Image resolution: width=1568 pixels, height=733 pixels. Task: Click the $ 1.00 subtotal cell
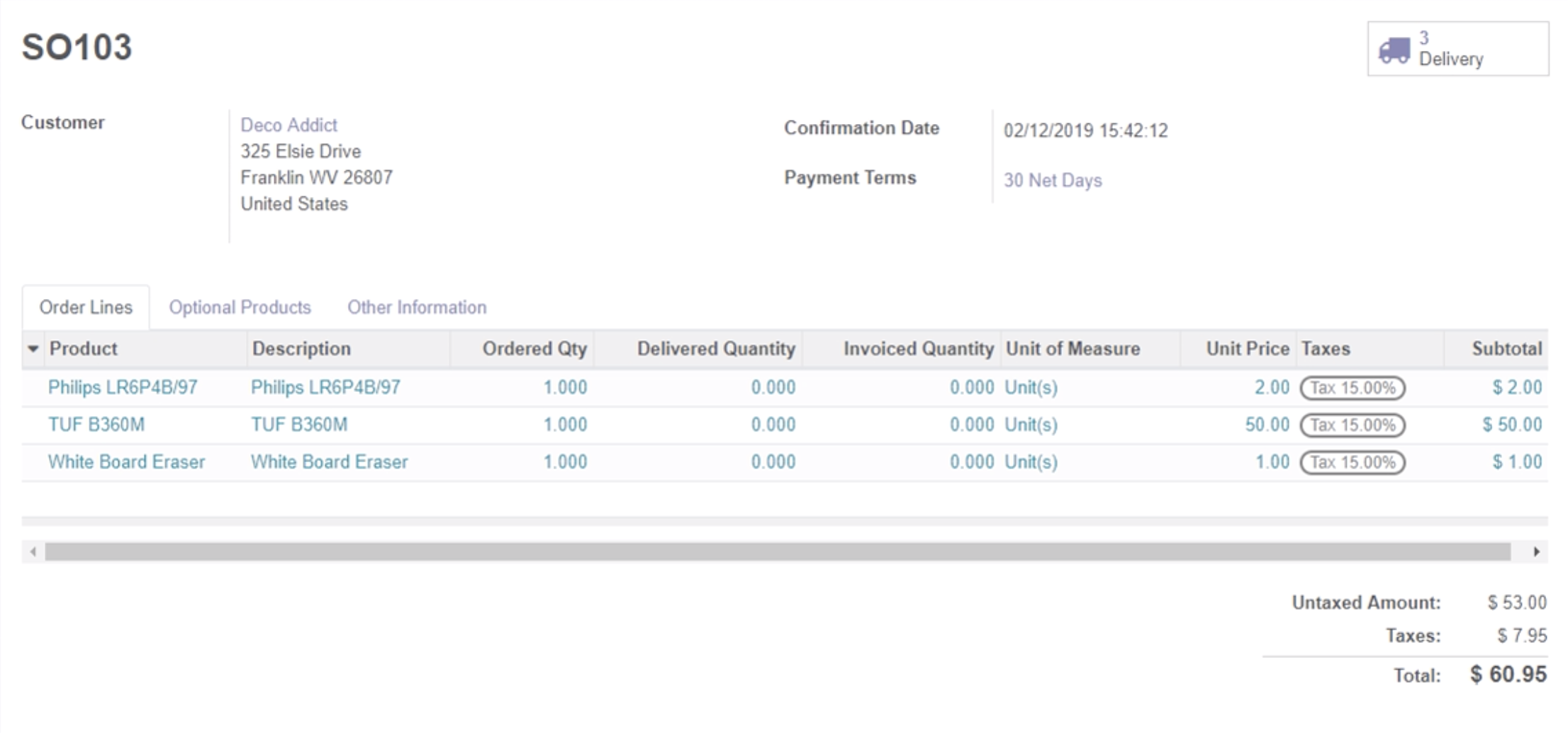coord(1517,462)
